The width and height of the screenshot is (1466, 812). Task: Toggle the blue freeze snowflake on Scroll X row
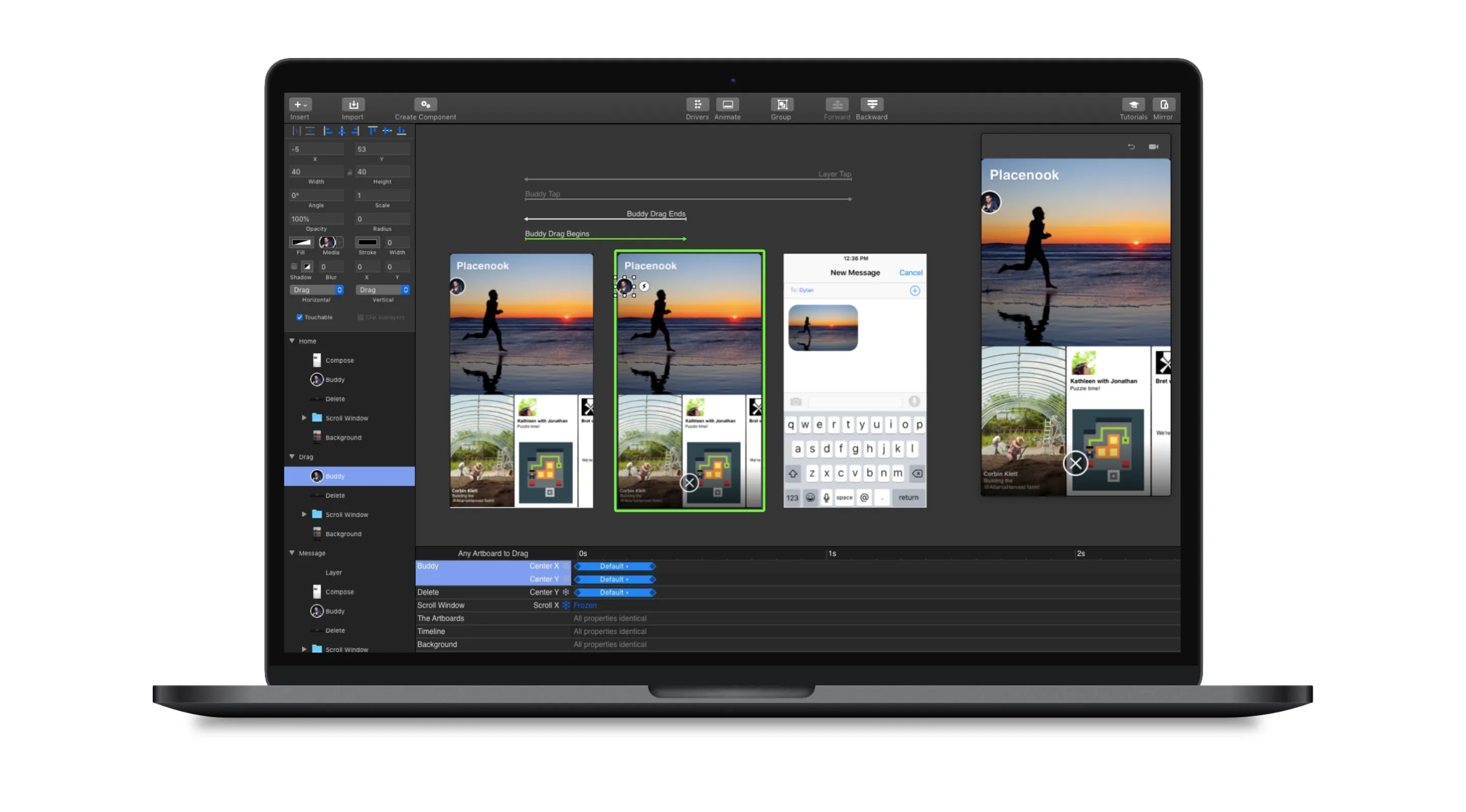[566, 605]
